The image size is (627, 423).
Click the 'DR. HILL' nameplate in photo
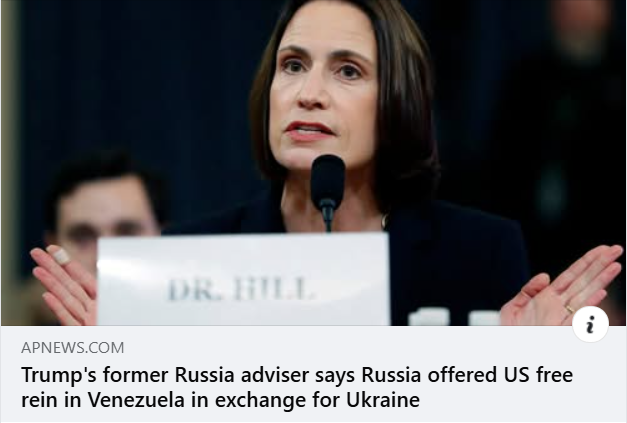pyautogui.click(x=243, y=279)
